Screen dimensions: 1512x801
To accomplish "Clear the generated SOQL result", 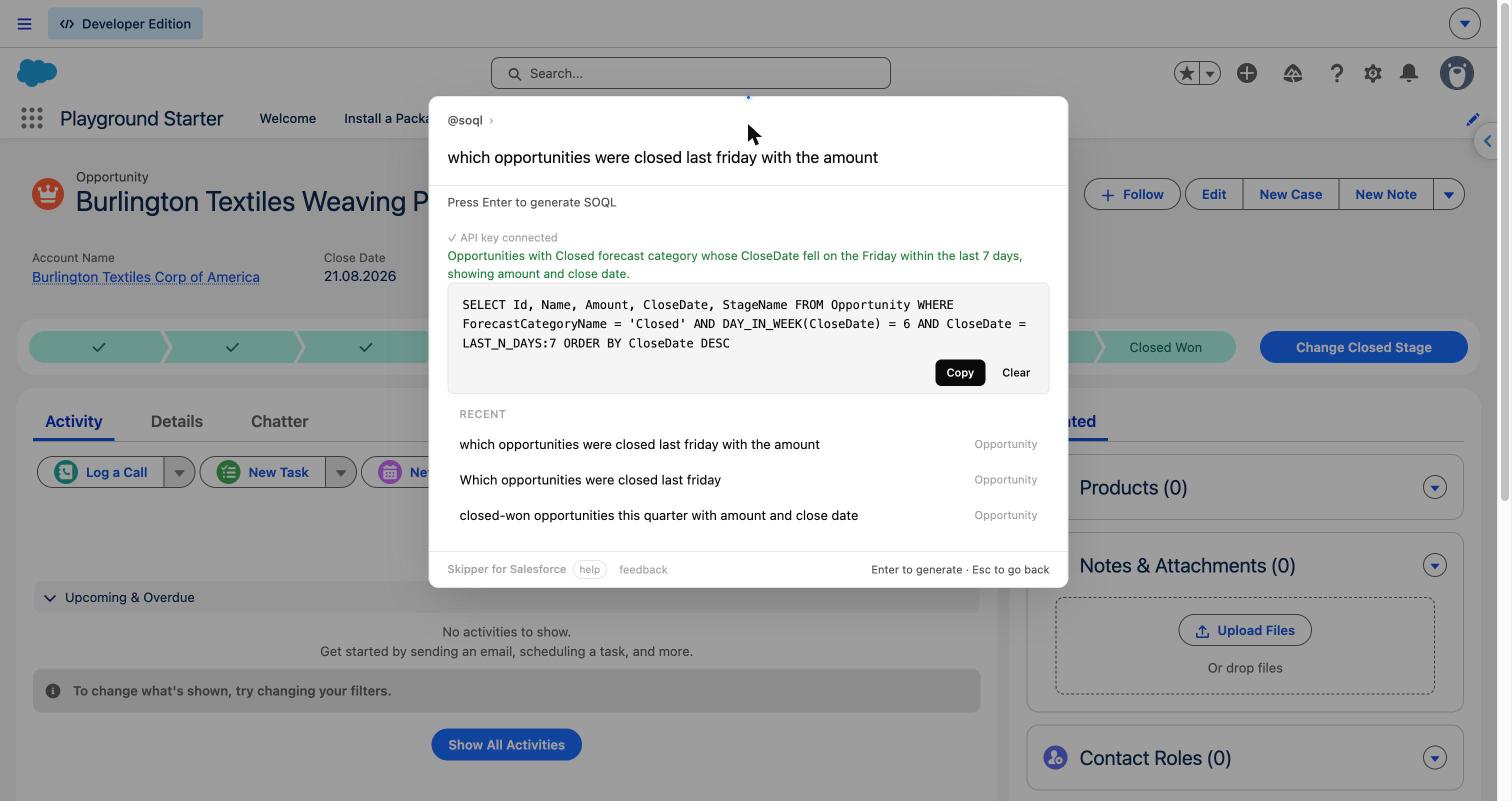I will click(1016, 373).
